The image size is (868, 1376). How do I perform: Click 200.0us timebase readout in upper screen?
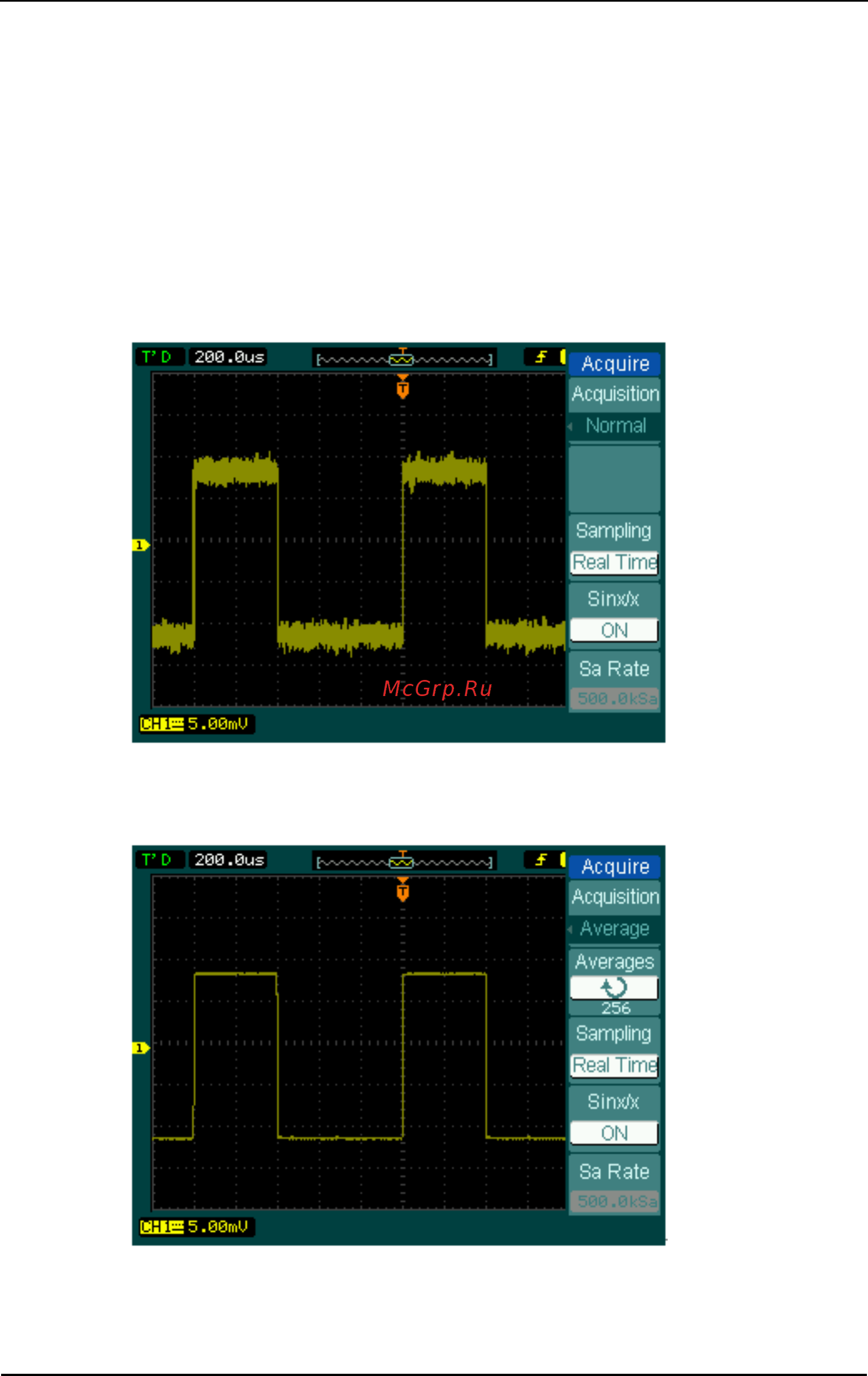pos(229,357)
